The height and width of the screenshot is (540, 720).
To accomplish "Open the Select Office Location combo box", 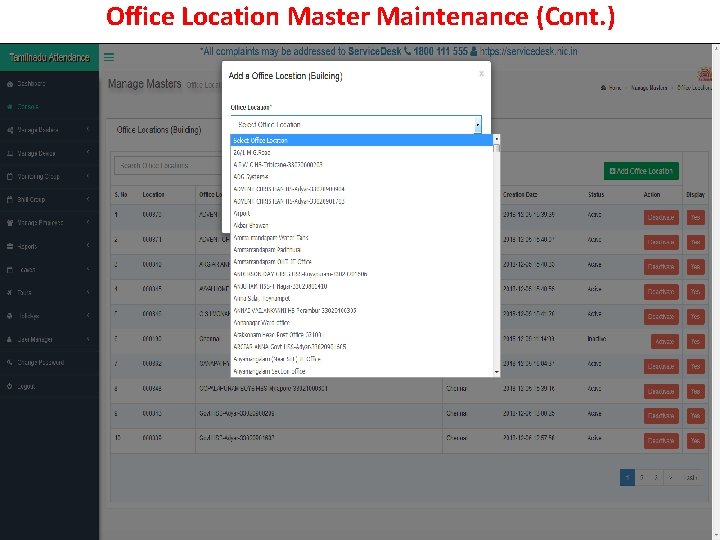I will pyautogui.click(x=356, y=124).
